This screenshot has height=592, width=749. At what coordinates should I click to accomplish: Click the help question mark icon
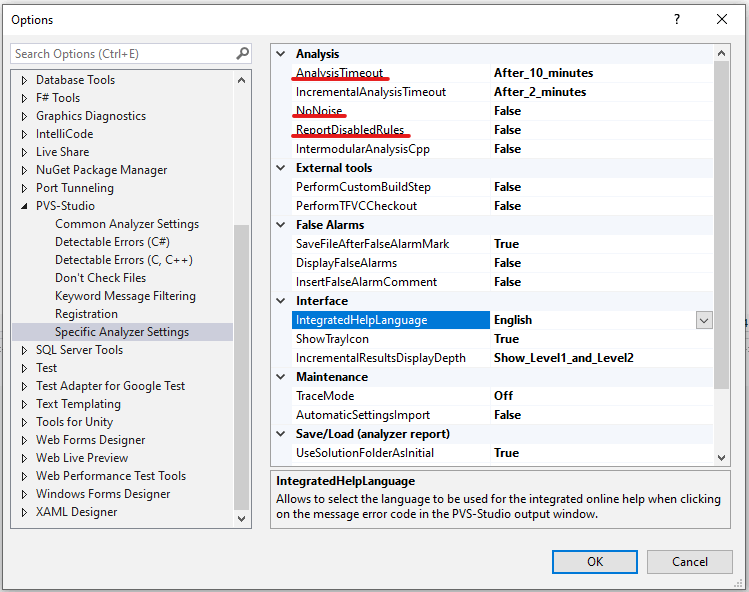point(677,19)
